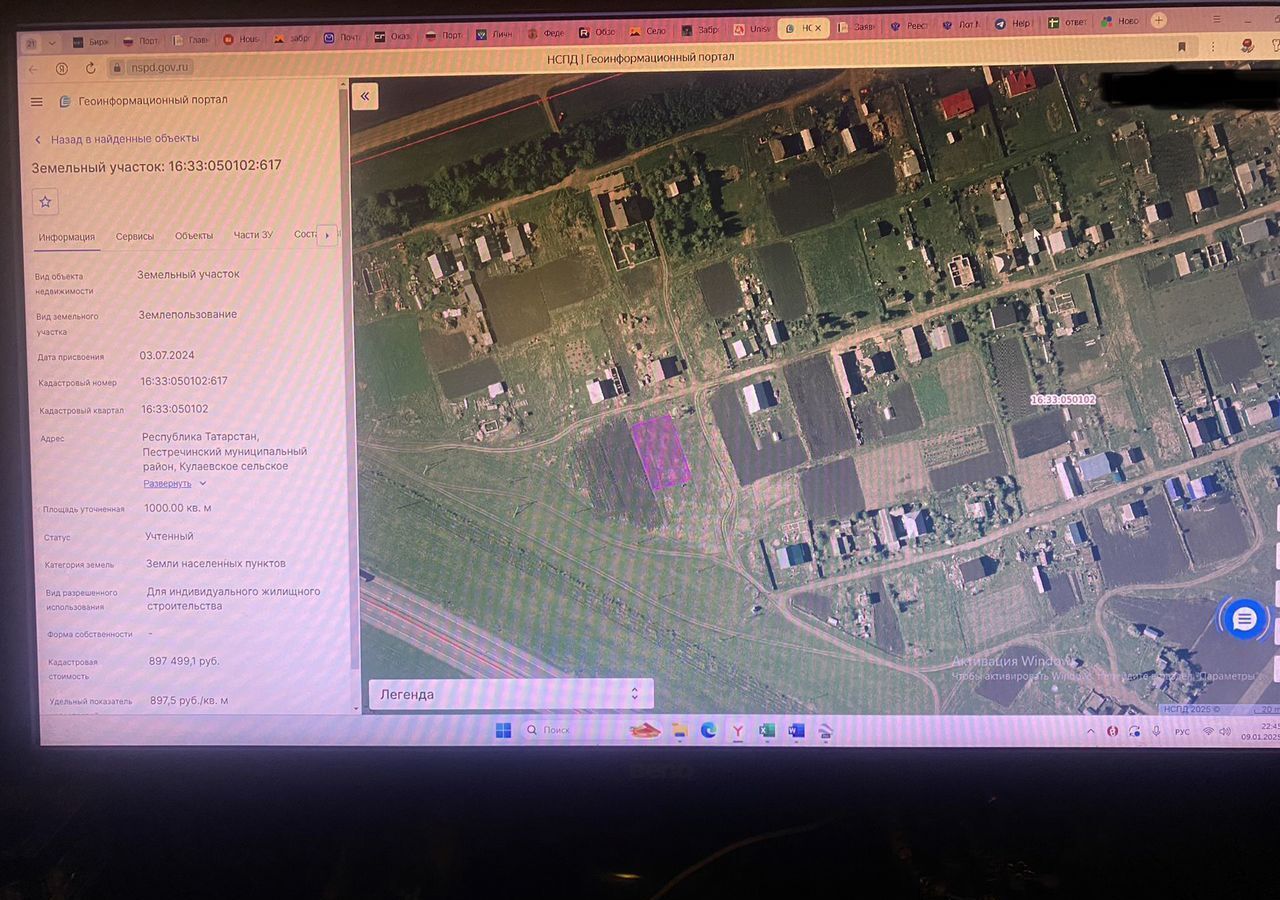Open taskbar clock showing 09.01.2025
The image size is (1280, 900).
(x=1260, y=732)
